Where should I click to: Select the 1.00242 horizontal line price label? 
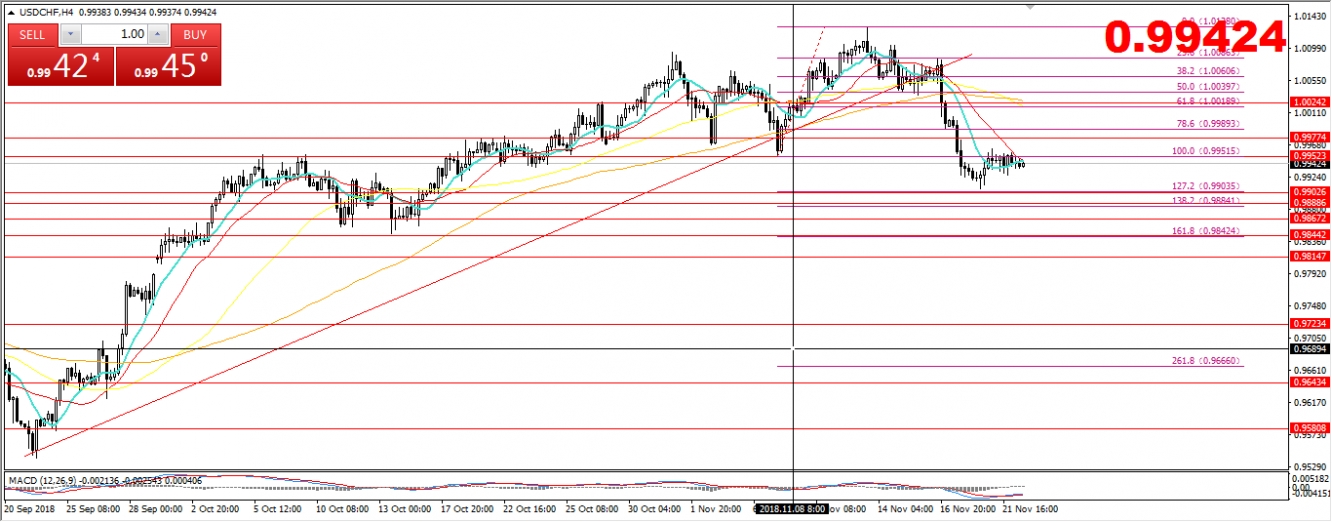(x=1309, y=103)
